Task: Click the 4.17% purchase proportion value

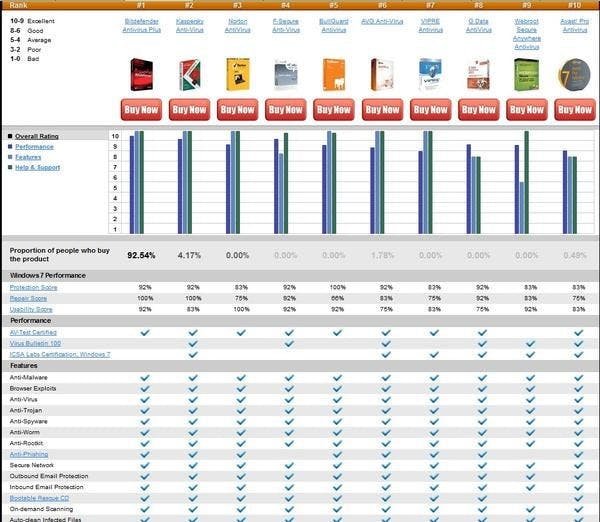Action: click(x=189, y=255)
